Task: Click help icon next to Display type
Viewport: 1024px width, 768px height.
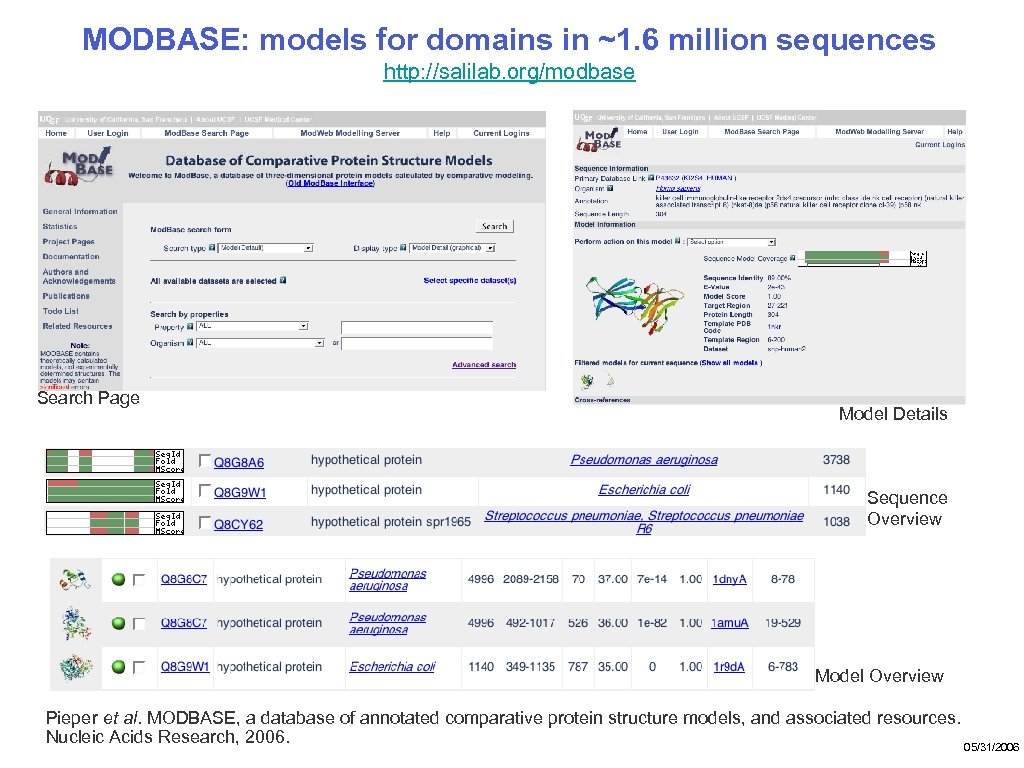Action: (x=403, y=248)
